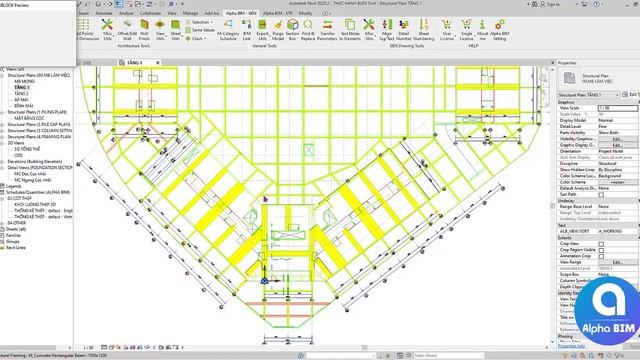Expand Structural Plans (2.PILE CAP PLAN) node

pos(2,124)
